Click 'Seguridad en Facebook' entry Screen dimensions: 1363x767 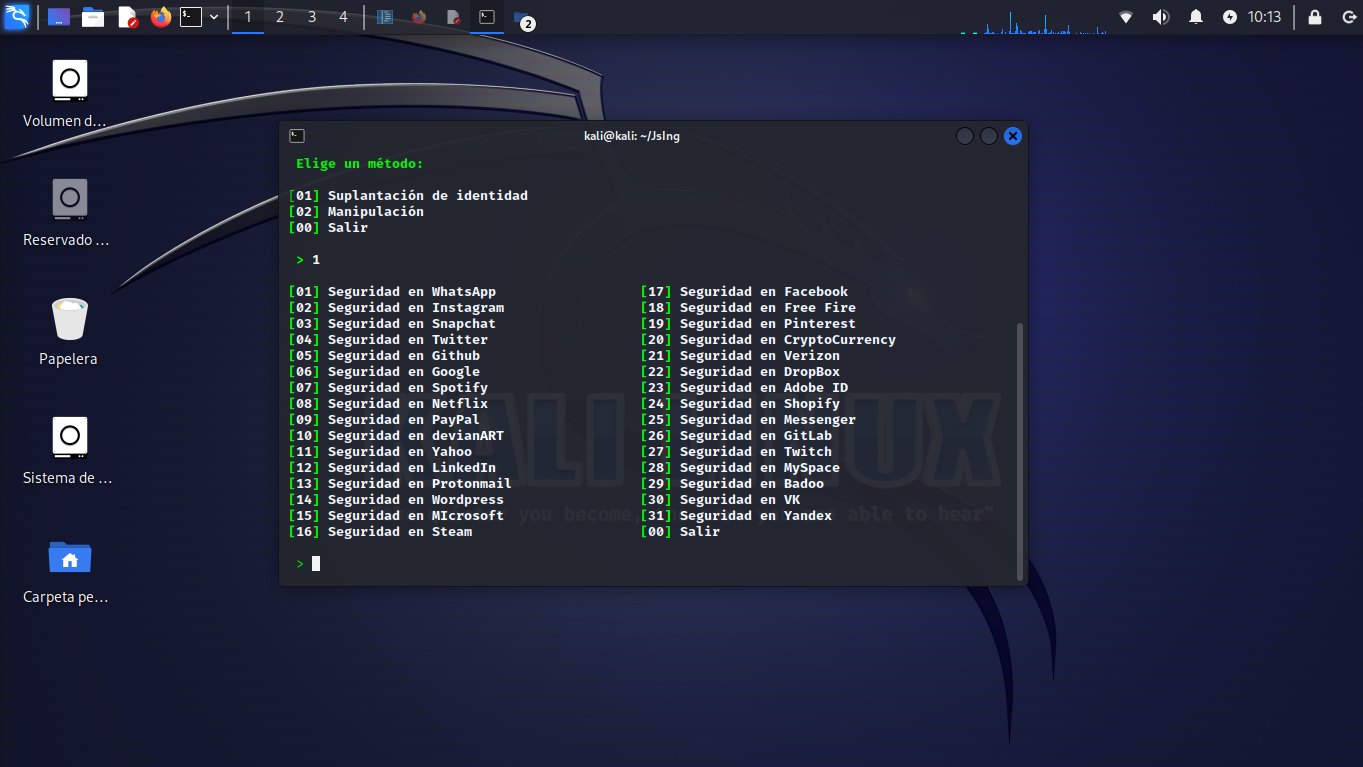[764, 292]
